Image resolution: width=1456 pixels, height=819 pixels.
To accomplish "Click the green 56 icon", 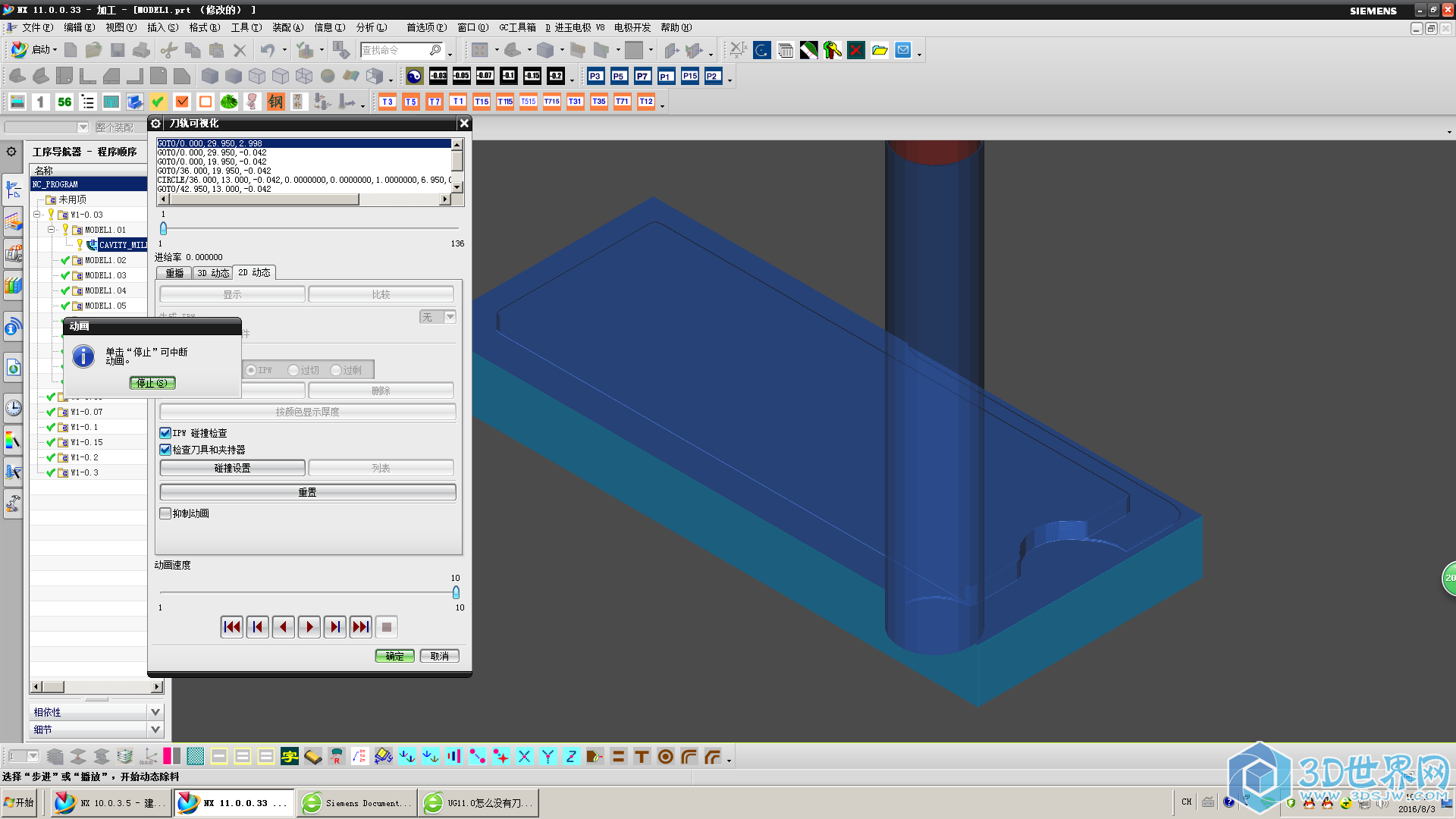I will tap(64, 102).
